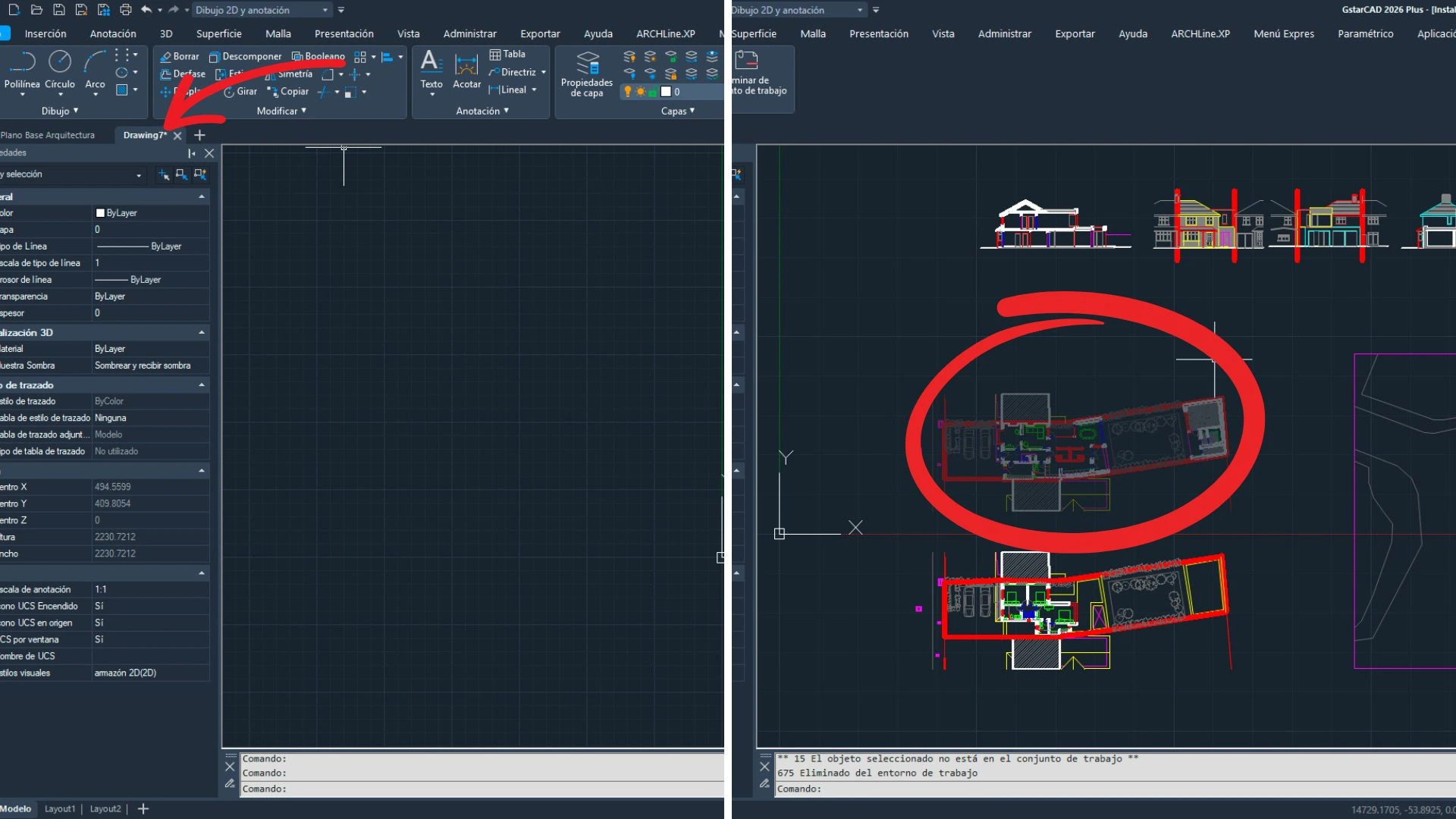
Task: Click the Girar rotate tool
Action: pyautogui.click(x=240, y=92)
